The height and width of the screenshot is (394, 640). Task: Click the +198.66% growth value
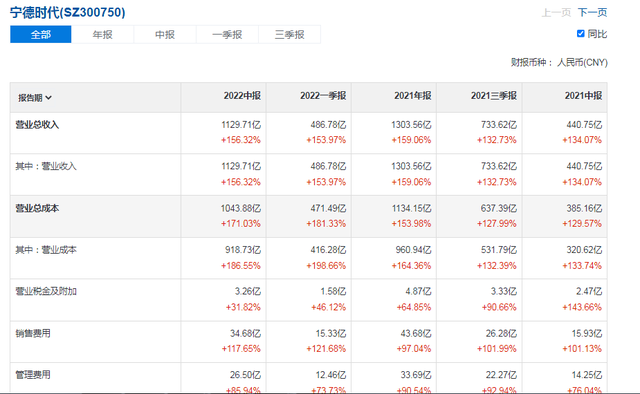coord(326,266)
